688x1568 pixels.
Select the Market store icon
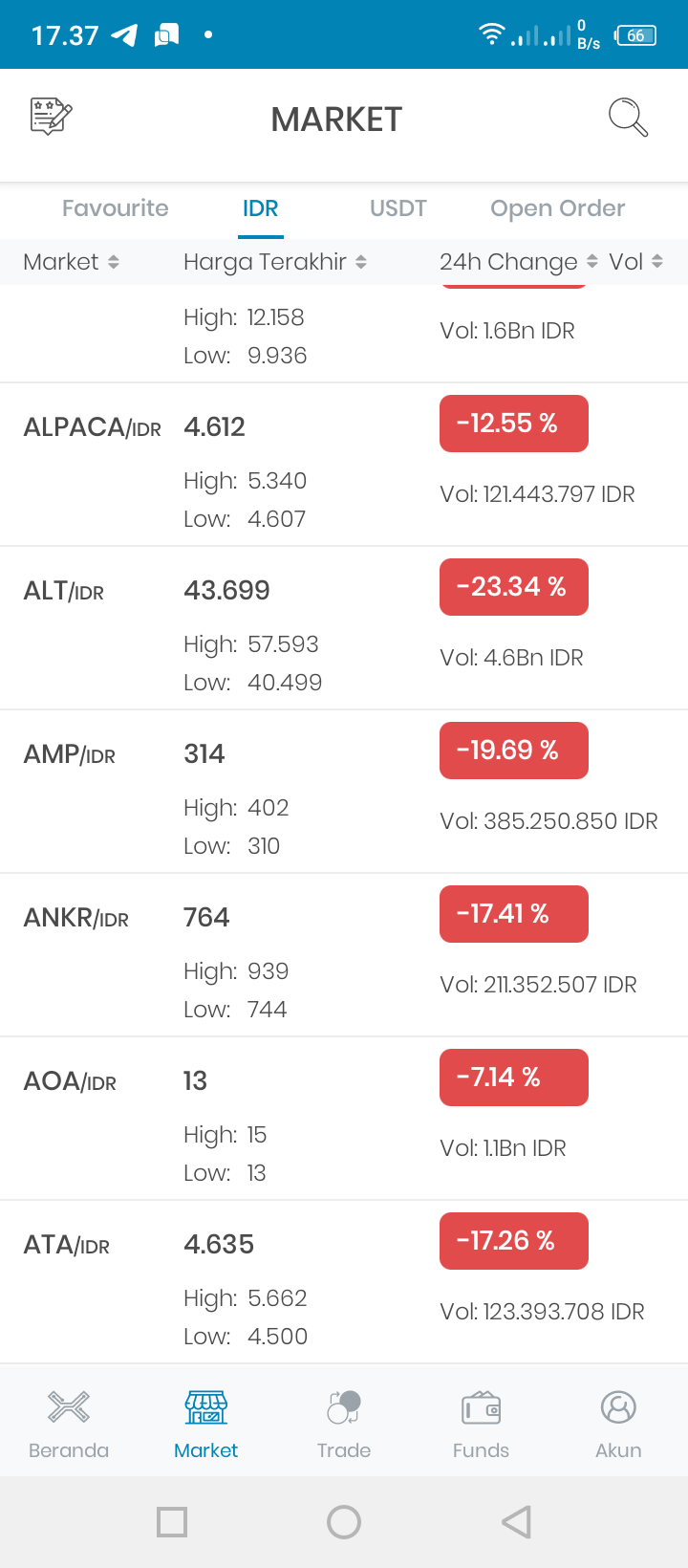pyautogui.click(x=206, y=1407)
